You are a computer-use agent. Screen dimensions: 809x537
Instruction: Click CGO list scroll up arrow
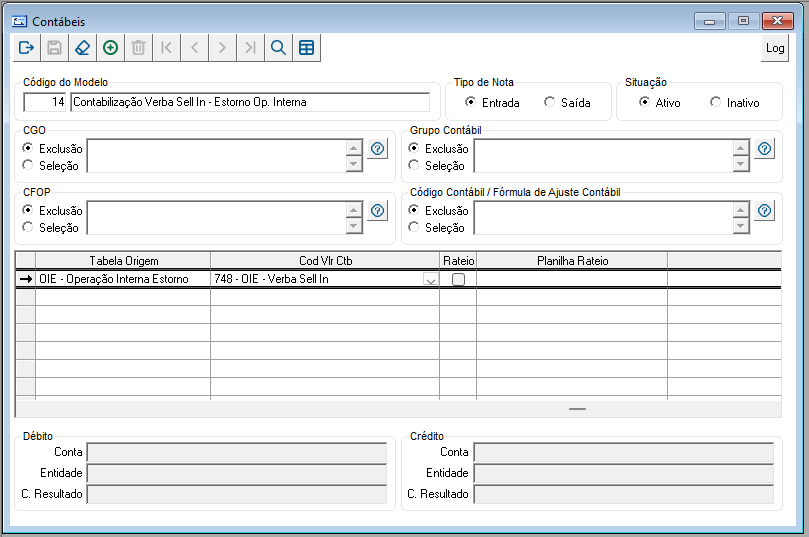[x=354, y=149]
